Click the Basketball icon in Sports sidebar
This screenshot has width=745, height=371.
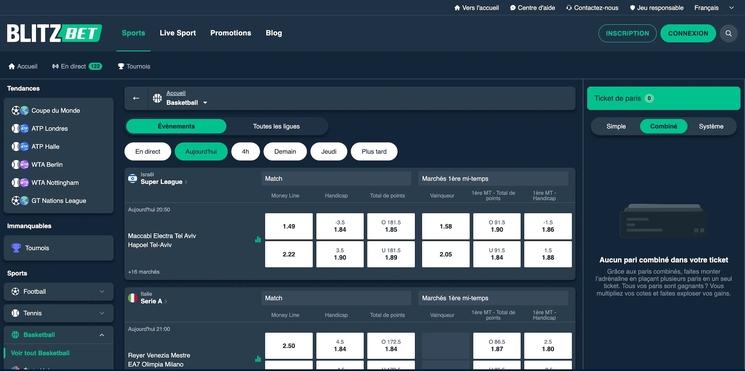[x=15, y=335]
